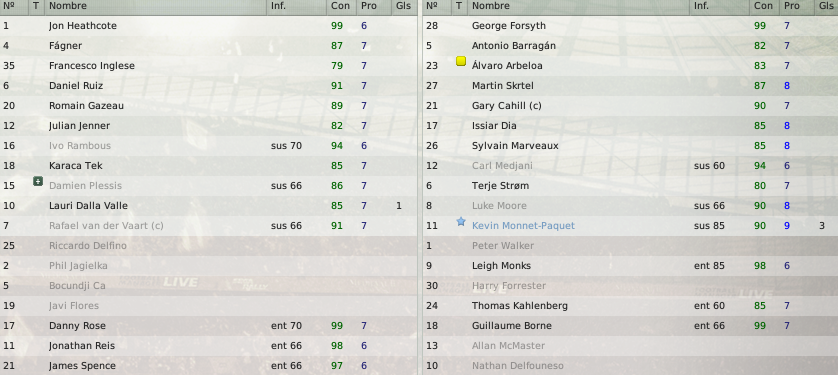
Task: Select Lauri Dalla Valle row
Action: coord(208,206)
